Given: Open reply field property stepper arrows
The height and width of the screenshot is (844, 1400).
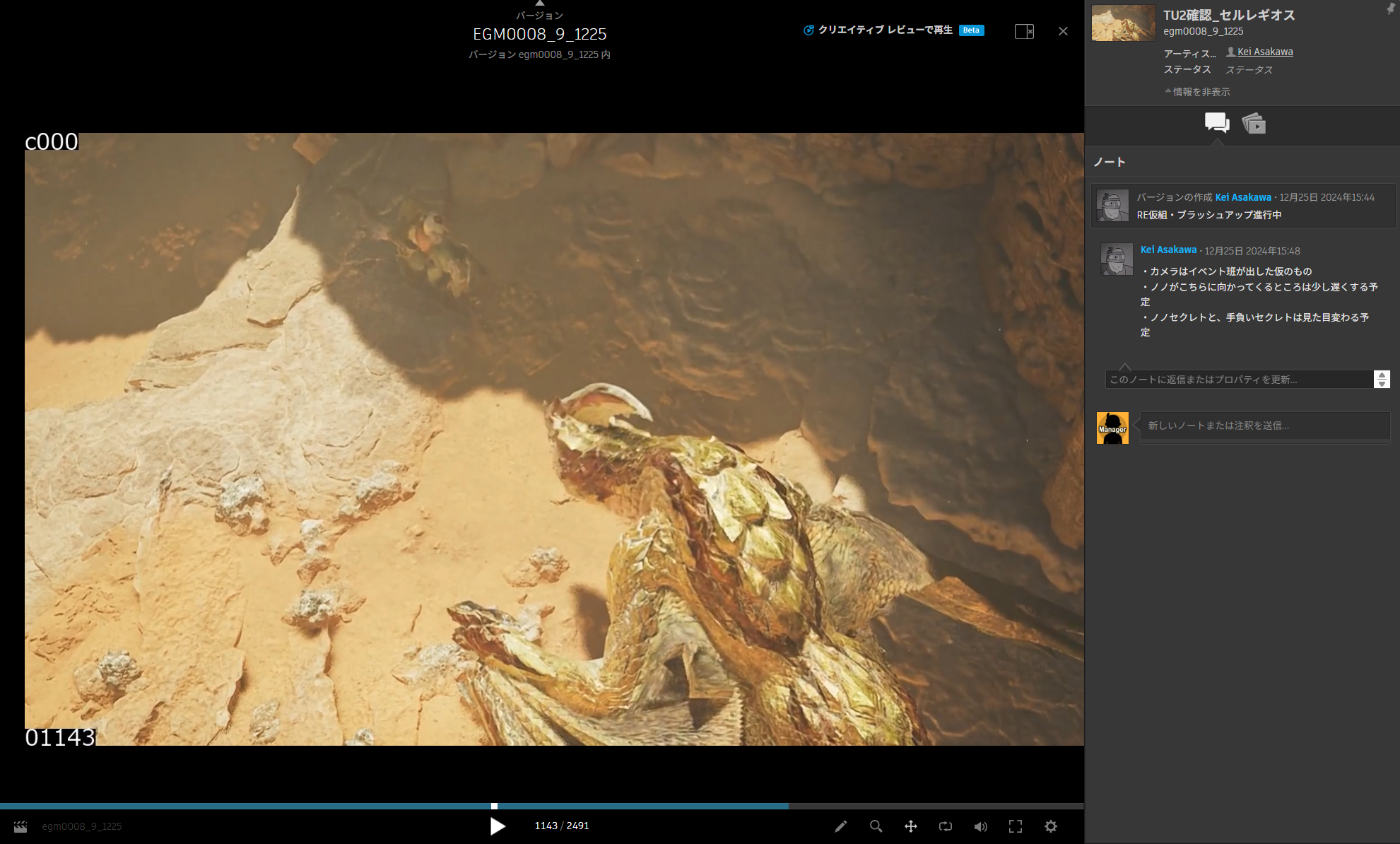Looking at the screenshot, I should point(1382,380).
